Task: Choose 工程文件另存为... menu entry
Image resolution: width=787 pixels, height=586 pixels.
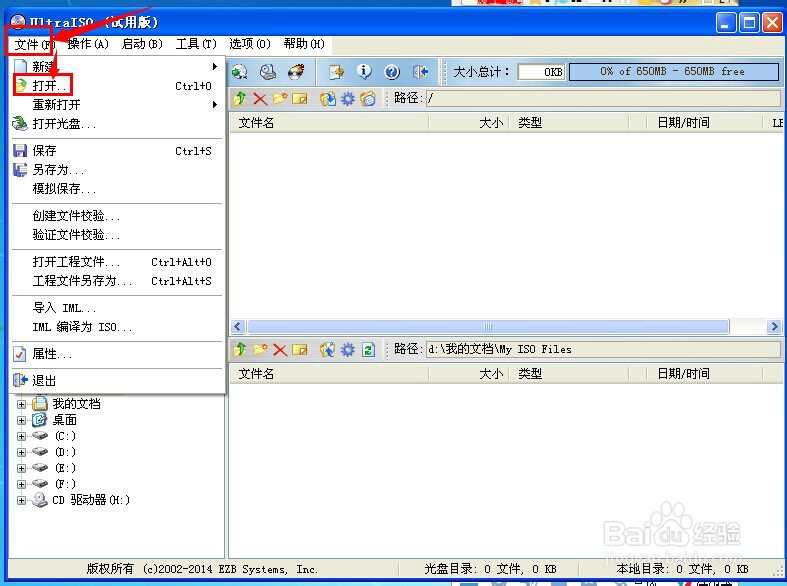Action: (117, 281)
